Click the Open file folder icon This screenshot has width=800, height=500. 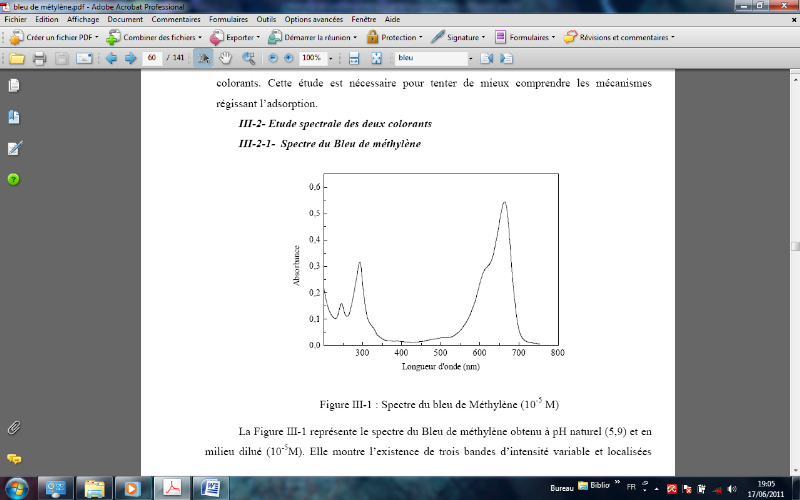16,58
